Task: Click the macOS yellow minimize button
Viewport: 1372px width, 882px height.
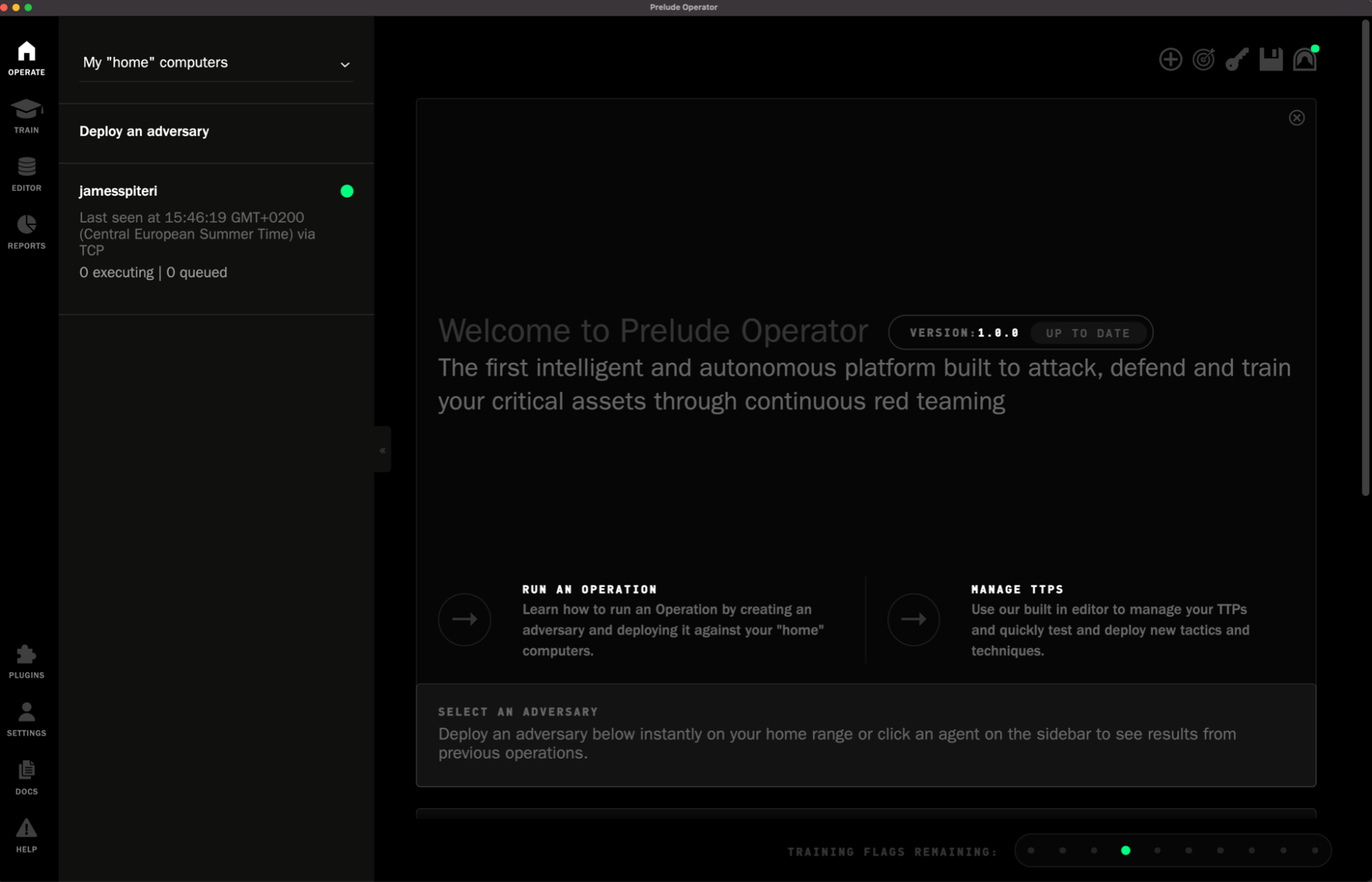Action: (x=16, y=8)
